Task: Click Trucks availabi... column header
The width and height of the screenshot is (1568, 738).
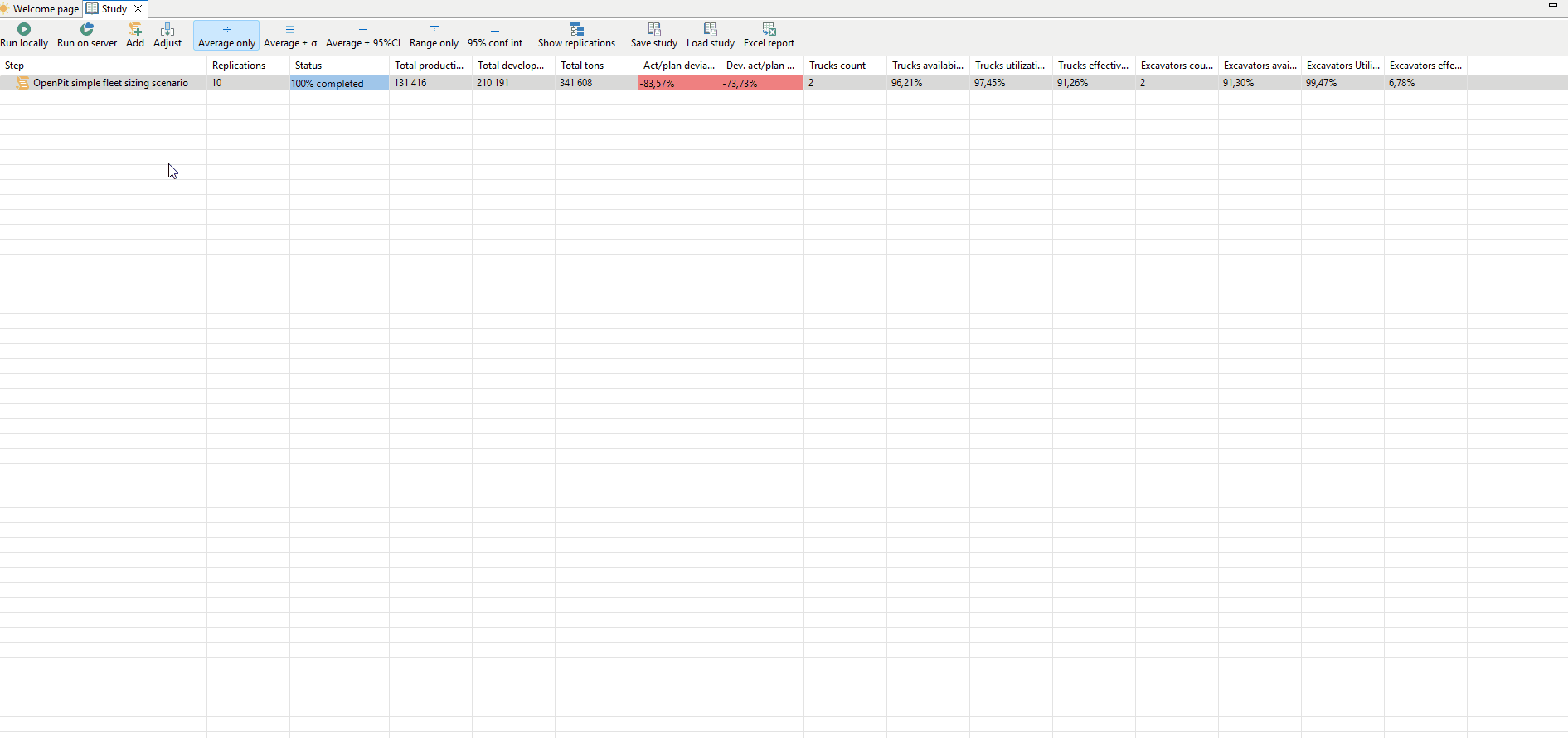Action: point(928,66)
